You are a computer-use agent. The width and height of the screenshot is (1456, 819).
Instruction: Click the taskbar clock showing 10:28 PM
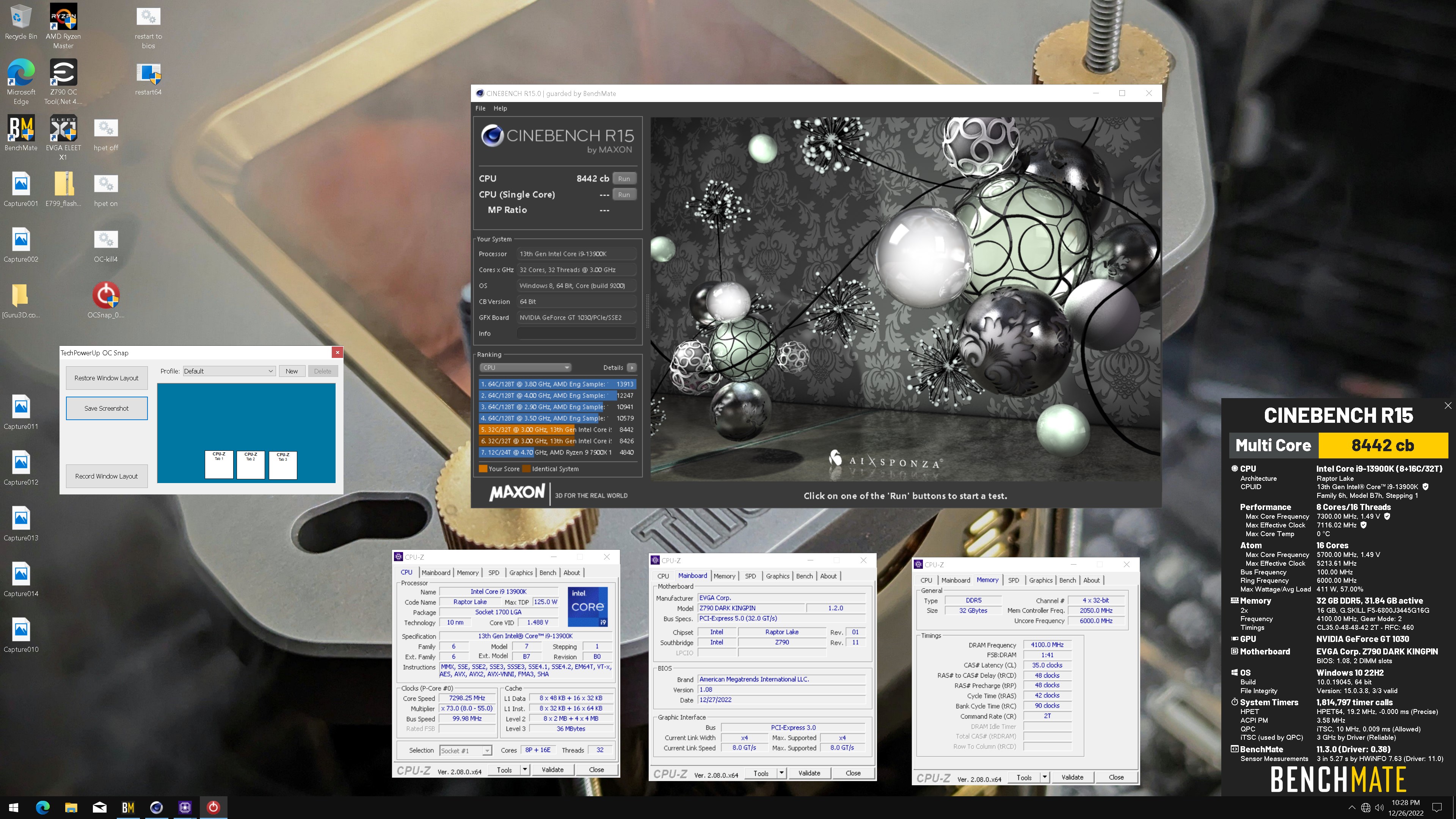click(x=1406, y=808)
